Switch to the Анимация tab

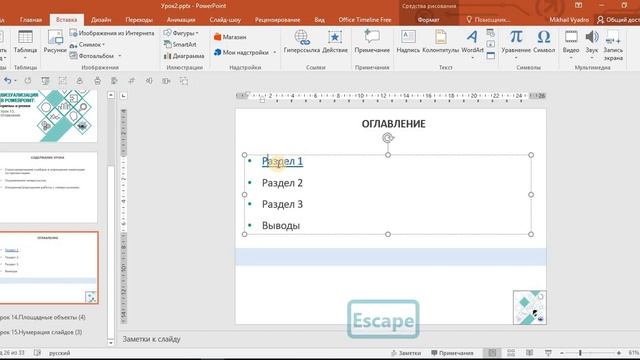[x=181, y=20]
